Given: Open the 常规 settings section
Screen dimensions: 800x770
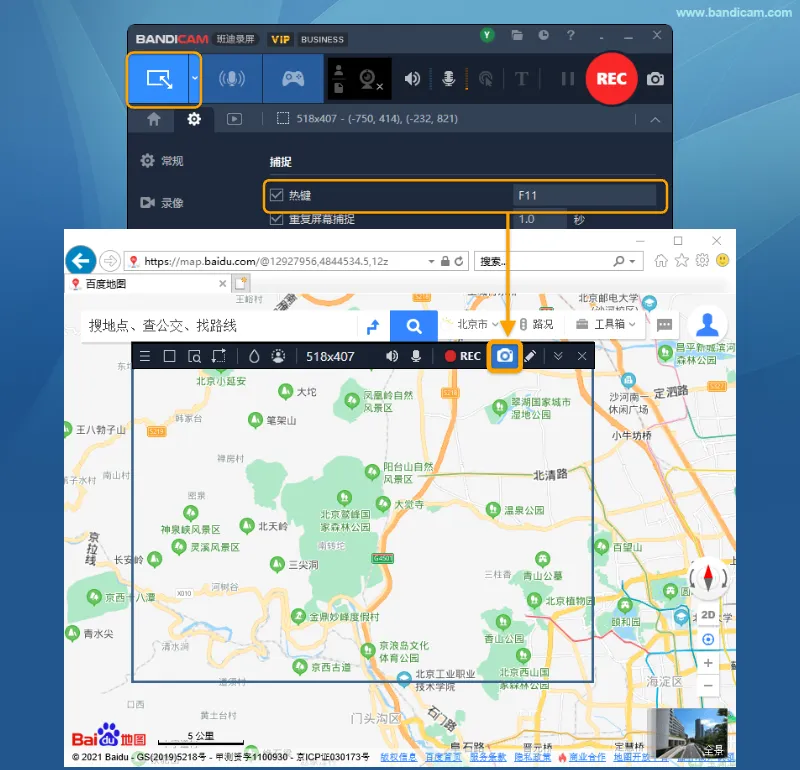Looking at the screenshot, I should coord(162,161).
